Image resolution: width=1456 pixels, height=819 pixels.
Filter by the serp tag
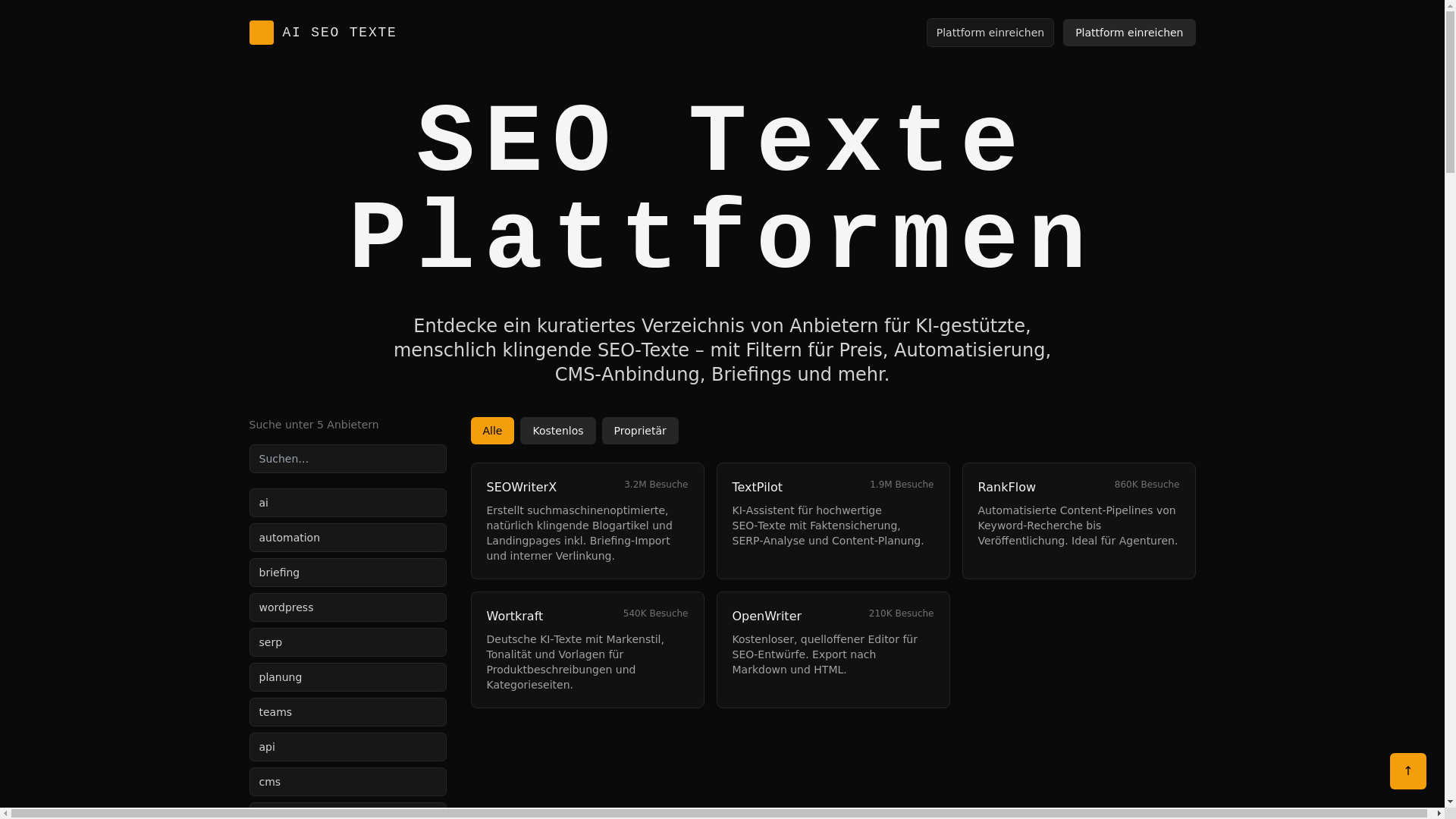tap(347, 642)
